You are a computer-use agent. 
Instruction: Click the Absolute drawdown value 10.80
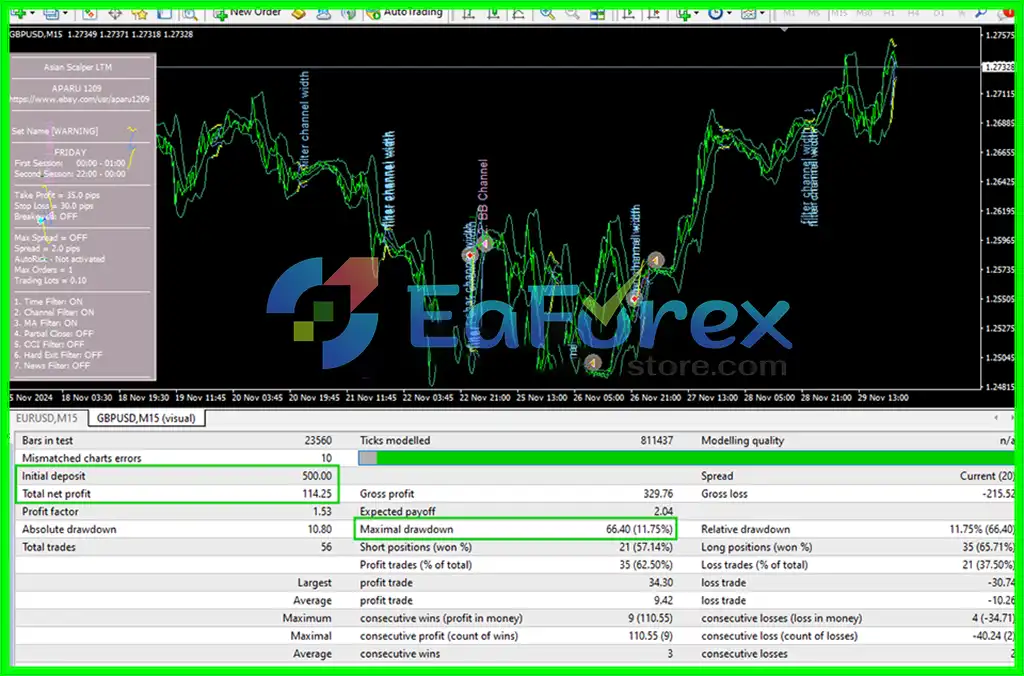[x=319, y=529]
